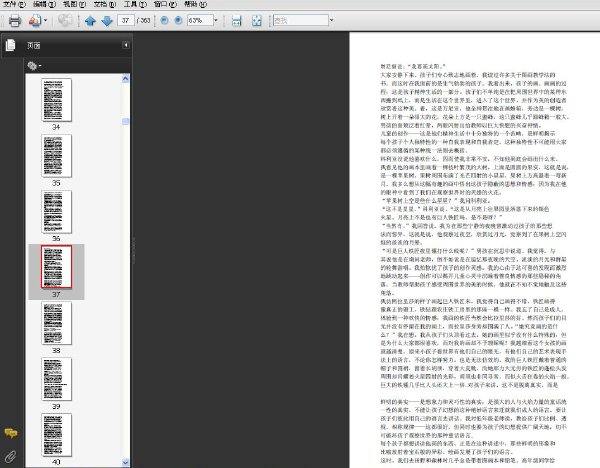This screenshot has width=600, height=468.
Task: Click the 页面 panel title label
Action: [34, 46]
